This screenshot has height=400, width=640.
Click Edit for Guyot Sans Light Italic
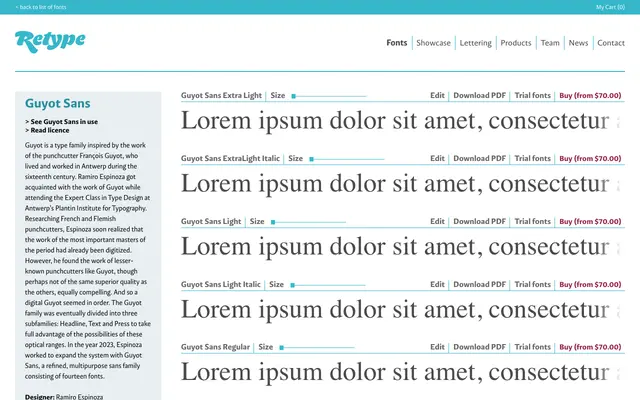pos(437,284)
